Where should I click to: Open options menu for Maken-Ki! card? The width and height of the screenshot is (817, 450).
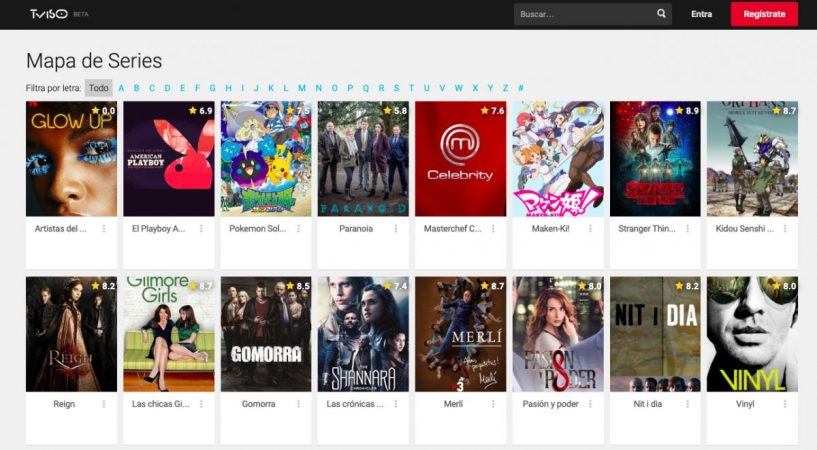(x=590, y=229)
